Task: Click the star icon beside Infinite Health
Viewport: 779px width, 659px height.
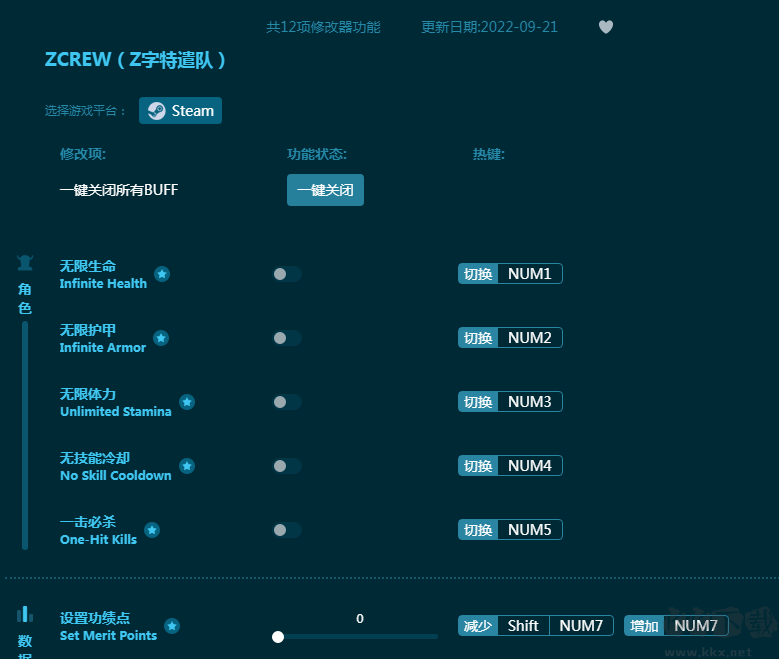Action: (162, 274)
